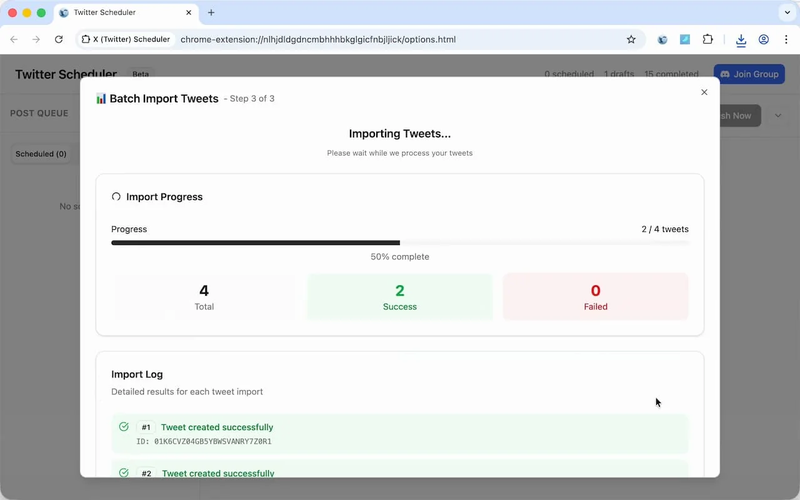Open the Chrome profile avatar icon
800x500 pixels.
(764, 40)
